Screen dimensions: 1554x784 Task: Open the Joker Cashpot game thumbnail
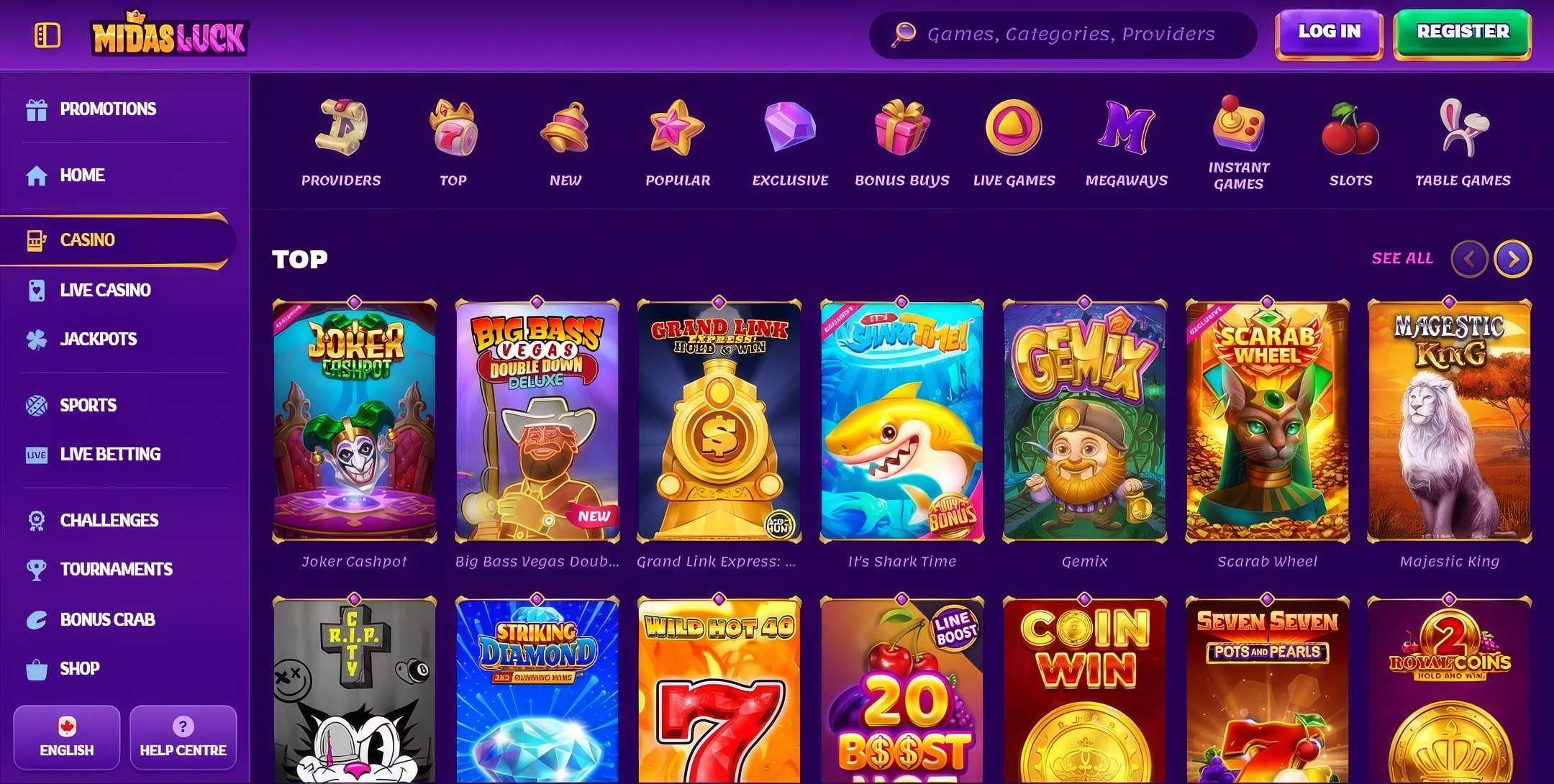(x=355, y=421)
